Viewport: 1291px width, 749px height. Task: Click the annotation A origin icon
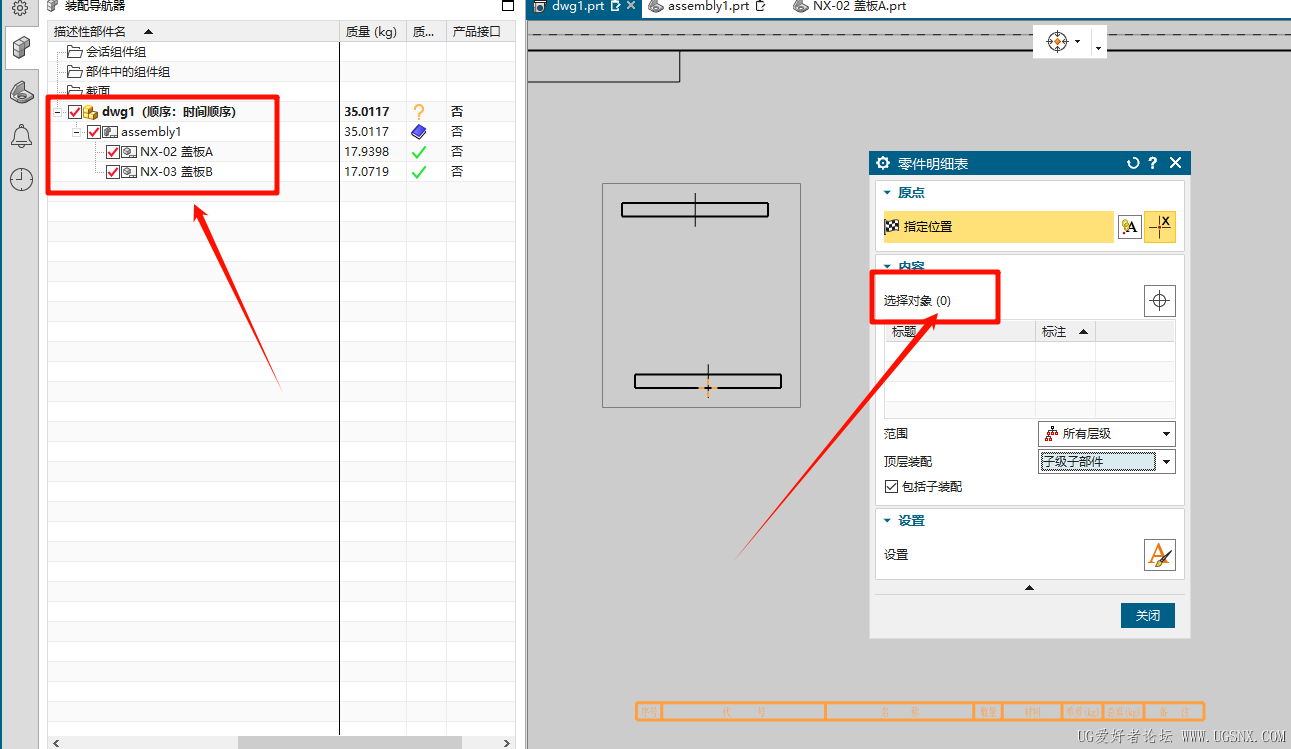click(1129, 227)
